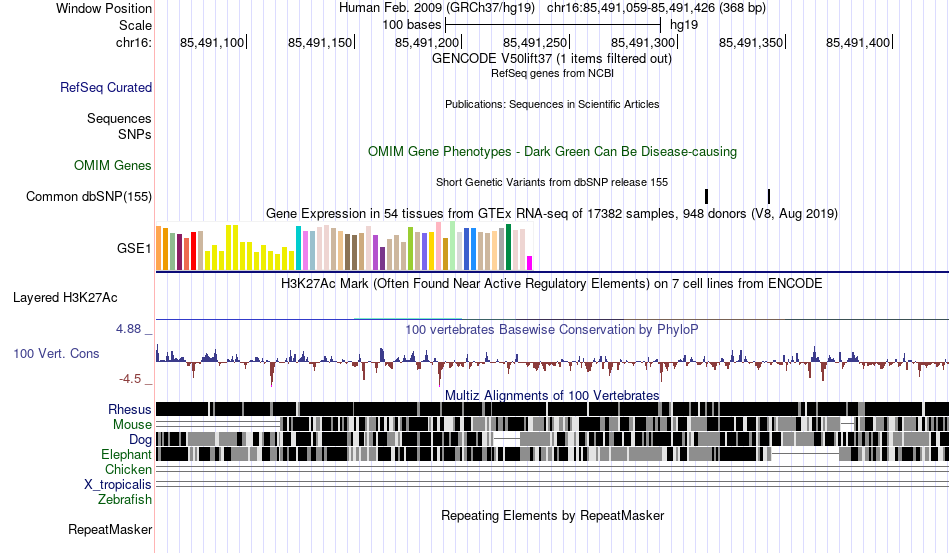The height and width of the screenshot is (553, 950).
Task: Open the H3K27Ac Mark track title
Action: (552, 283)
